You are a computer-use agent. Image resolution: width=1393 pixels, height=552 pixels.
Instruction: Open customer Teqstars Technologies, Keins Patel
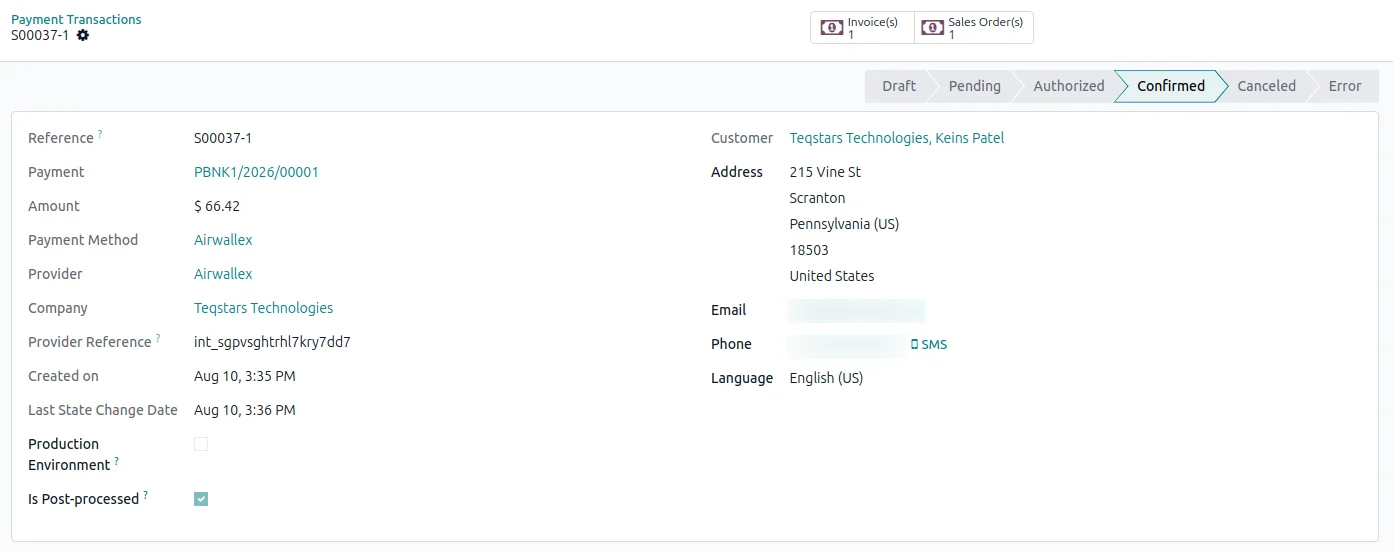pyautogui.click(x=897, y=138)
